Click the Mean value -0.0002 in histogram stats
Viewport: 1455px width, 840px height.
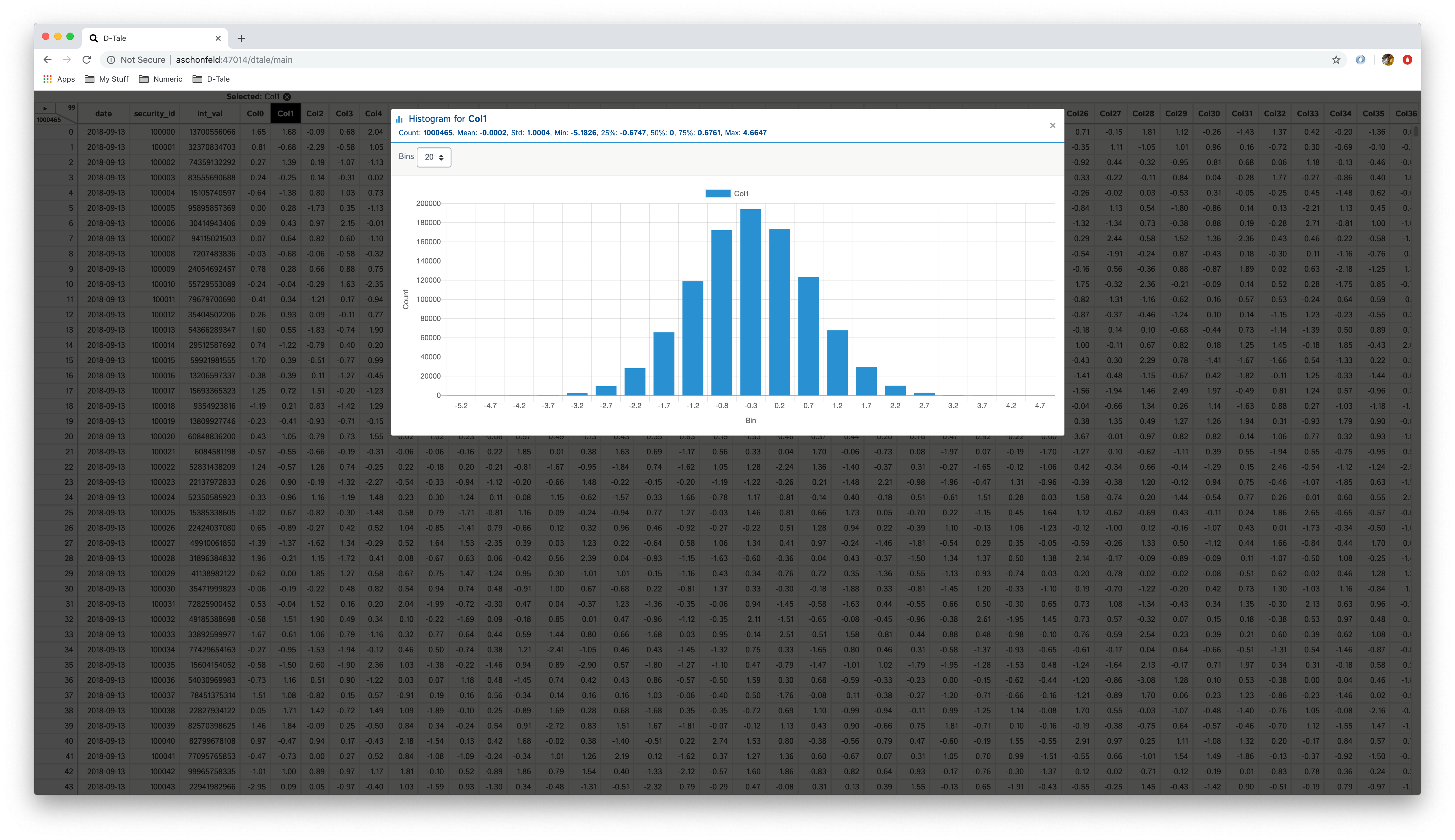tap(493, 133)
